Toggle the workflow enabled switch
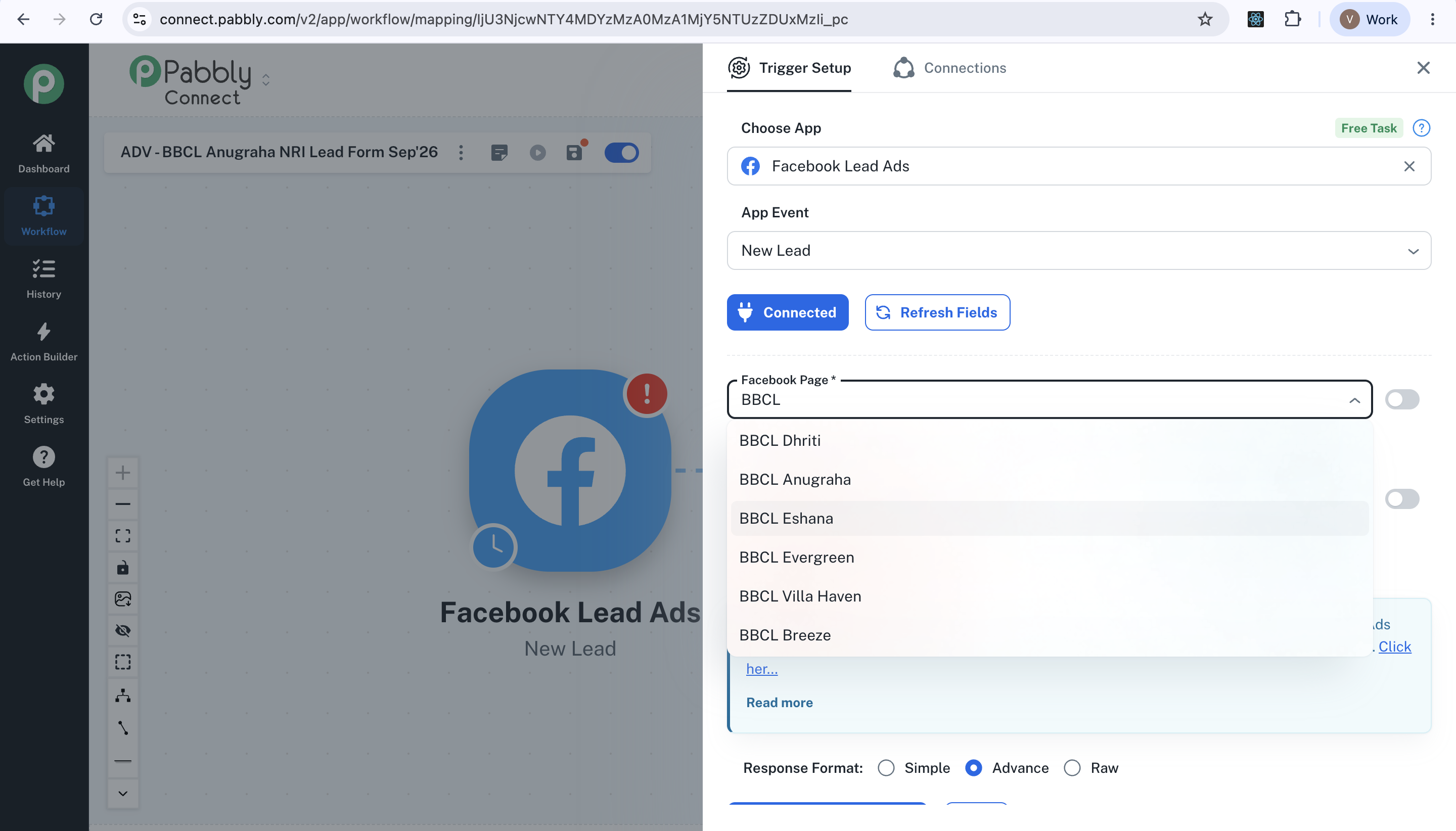 [621, 152]
